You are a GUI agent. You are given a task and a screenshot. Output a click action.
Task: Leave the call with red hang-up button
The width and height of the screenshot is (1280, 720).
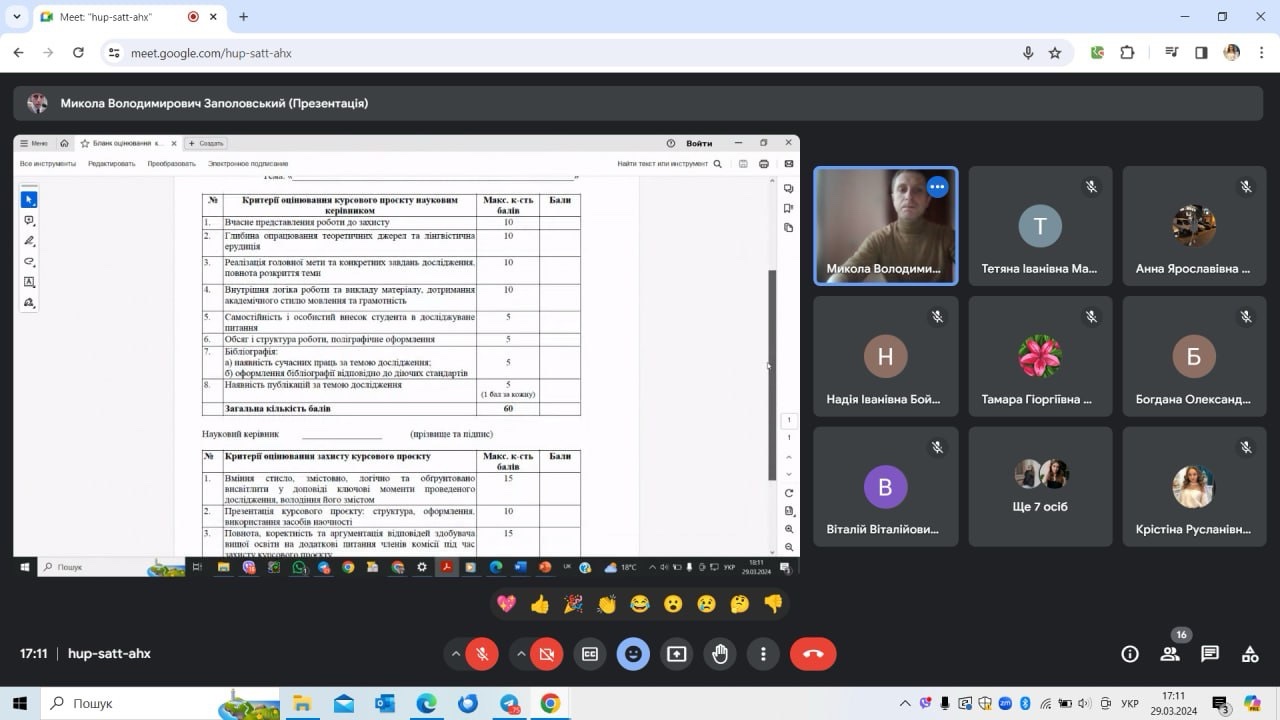(813, 654)
